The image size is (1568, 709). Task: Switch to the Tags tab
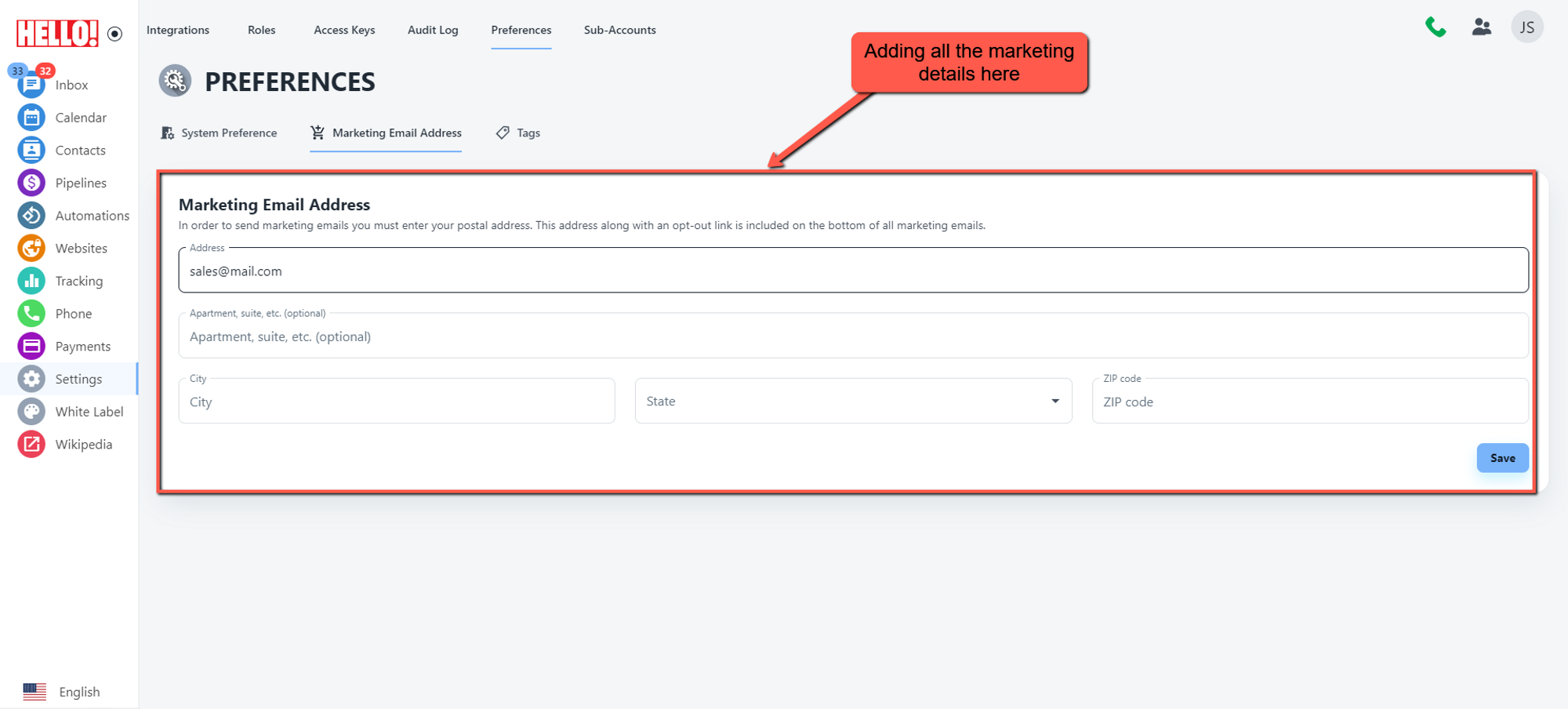(x=518, y=133)
